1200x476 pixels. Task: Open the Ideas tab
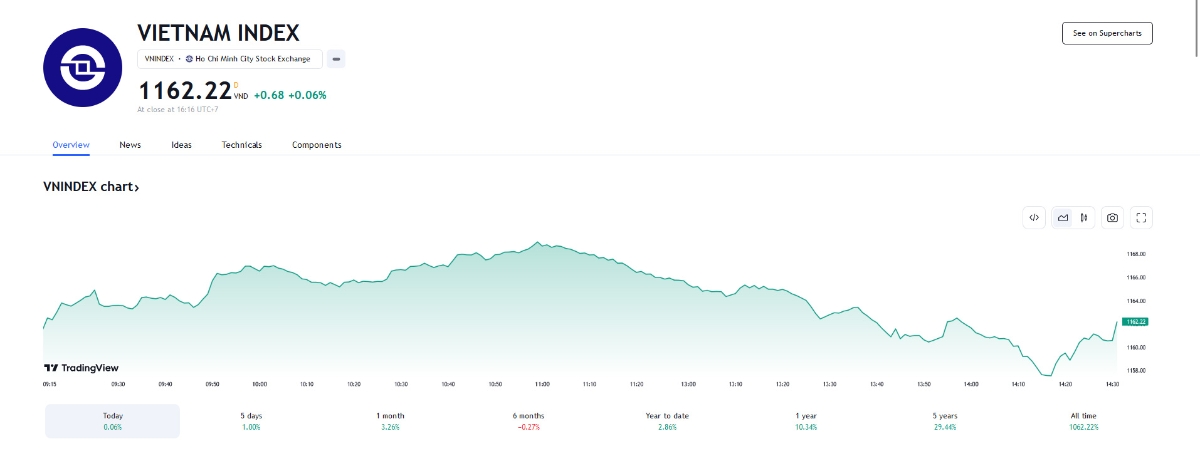181,145
